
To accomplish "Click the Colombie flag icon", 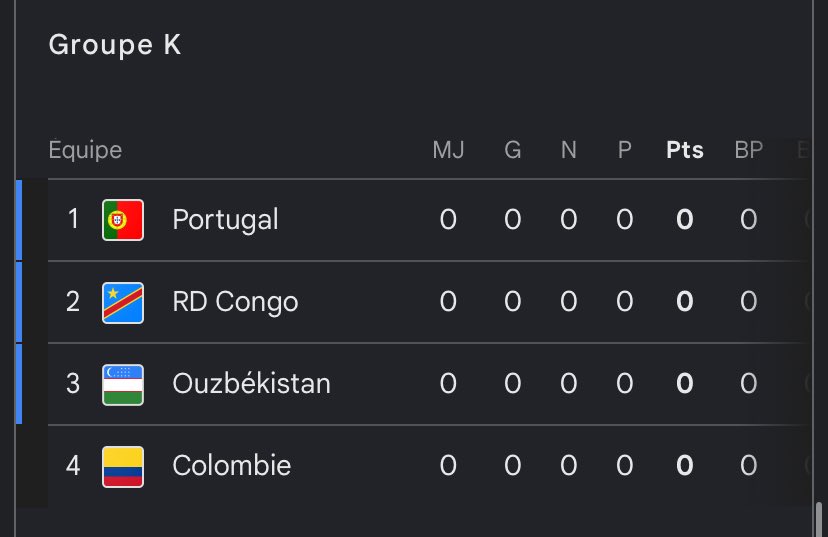I will pos(123,467).
